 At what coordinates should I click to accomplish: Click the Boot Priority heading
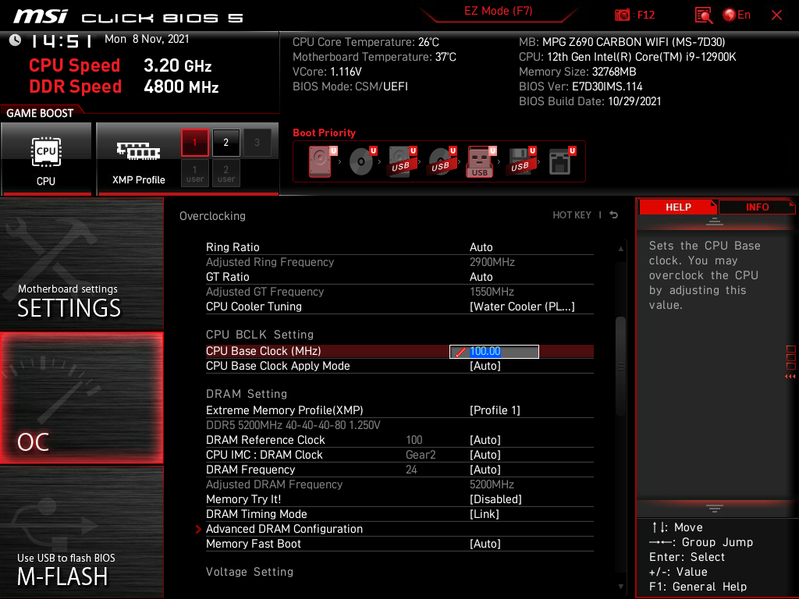pos(324,133)
